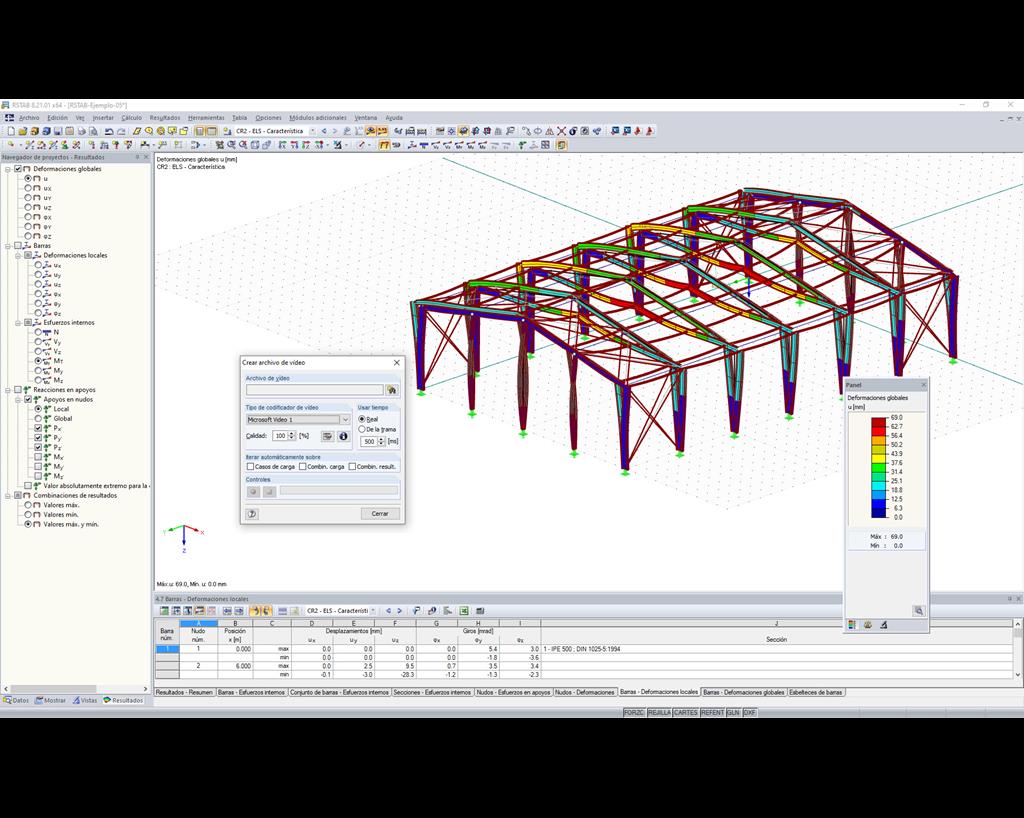
Task: Click the first icon in table toolbar
Action: 164,610
